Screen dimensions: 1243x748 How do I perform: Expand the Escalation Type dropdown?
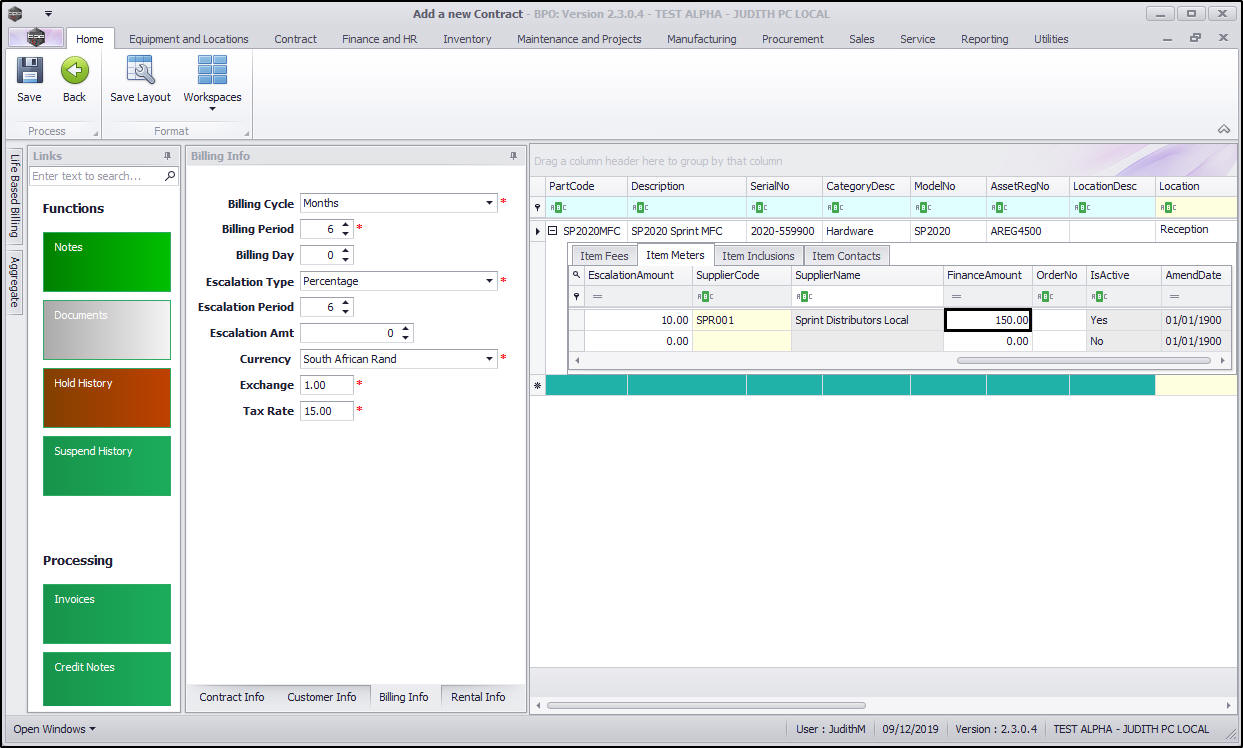(x=489, y=281)
